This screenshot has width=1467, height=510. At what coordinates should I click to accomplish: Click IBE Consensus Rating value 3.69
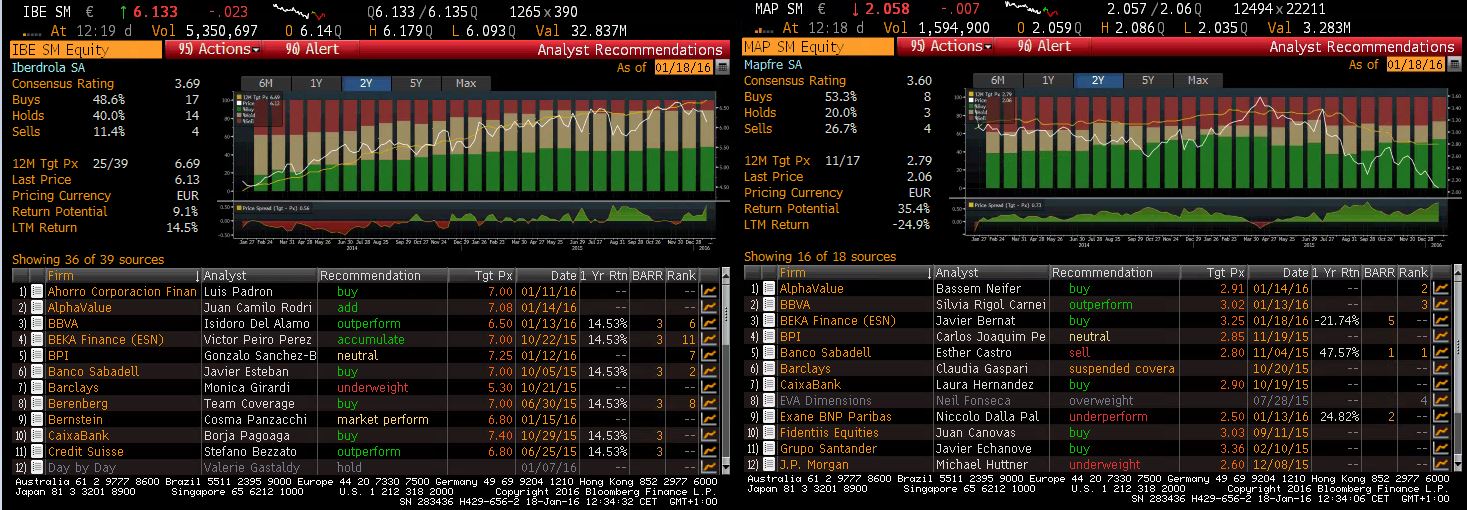[x=187, y=84]
